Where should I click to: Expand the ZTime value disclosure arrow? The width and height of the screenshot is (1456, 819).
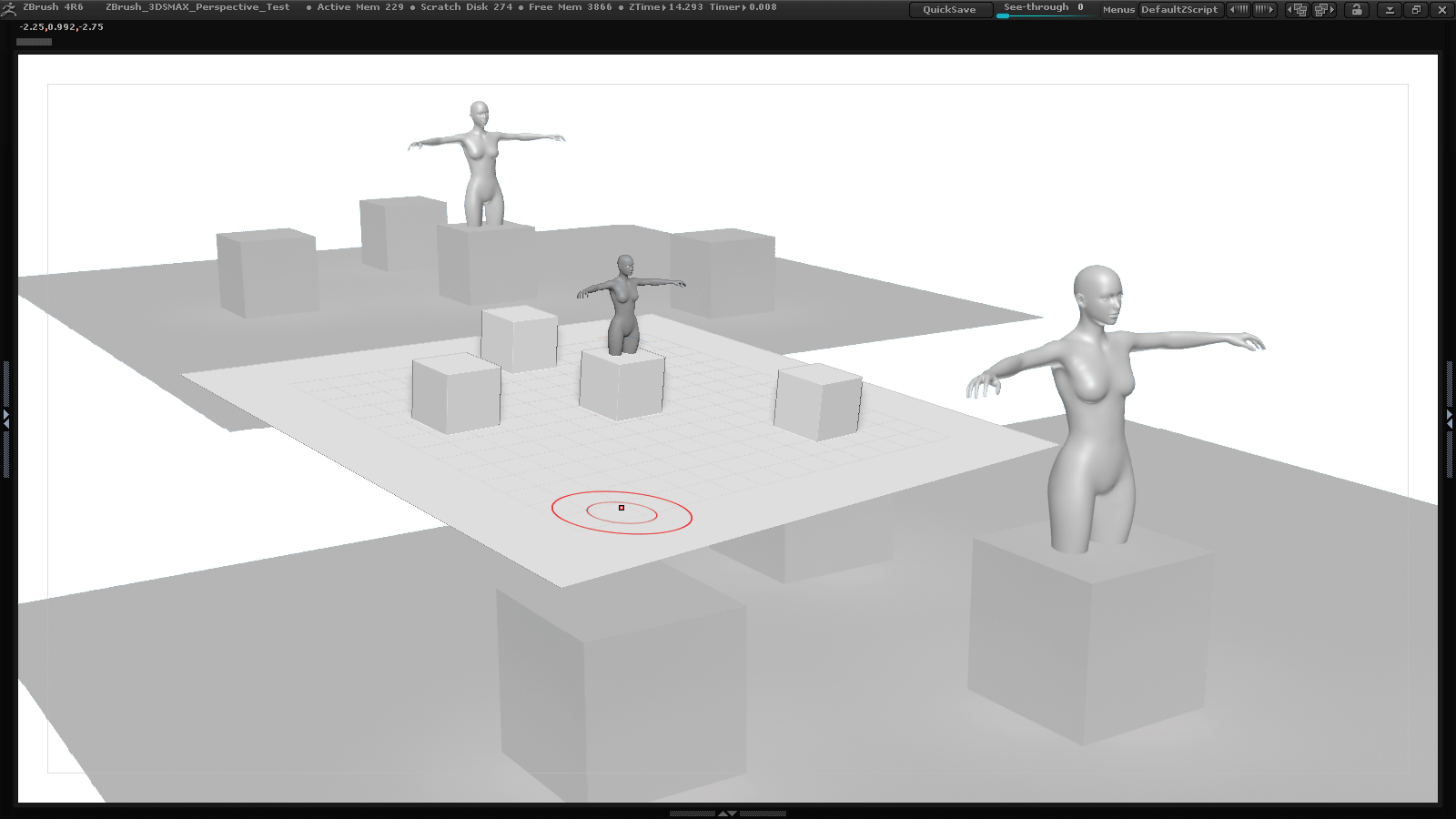(663, 7)
